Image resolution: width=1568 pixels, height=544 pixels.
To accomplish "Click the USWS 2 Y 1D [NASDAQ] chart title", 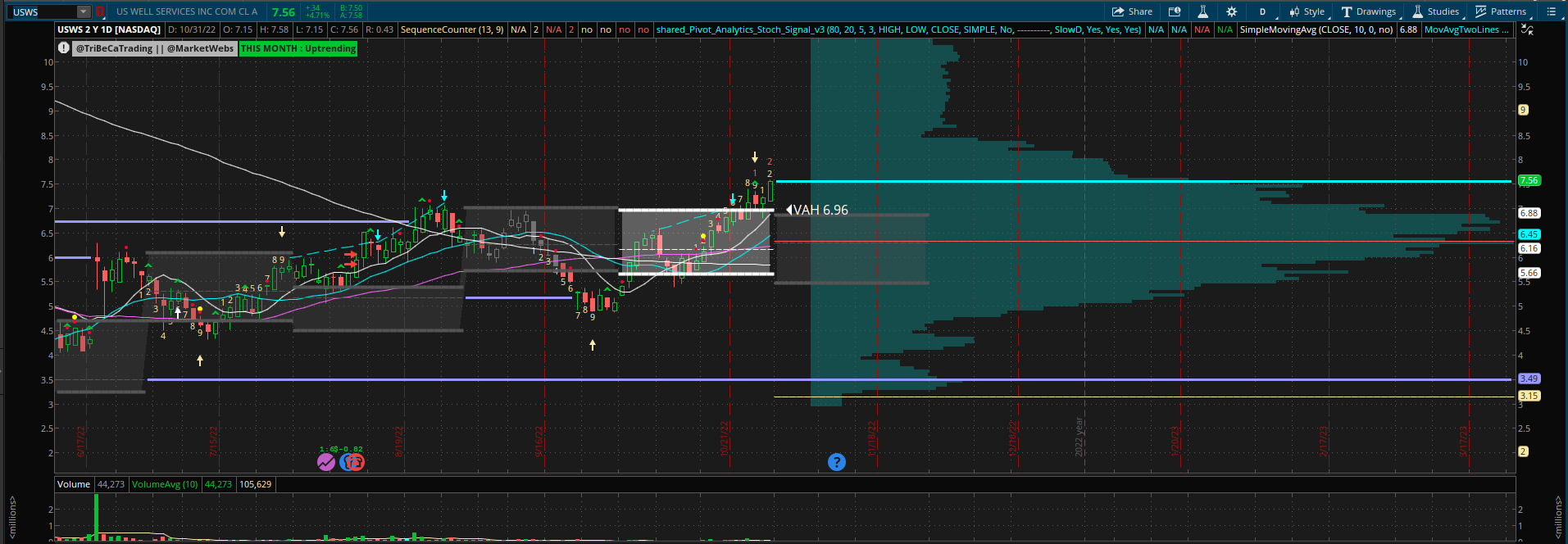I will tap(109, 29).
